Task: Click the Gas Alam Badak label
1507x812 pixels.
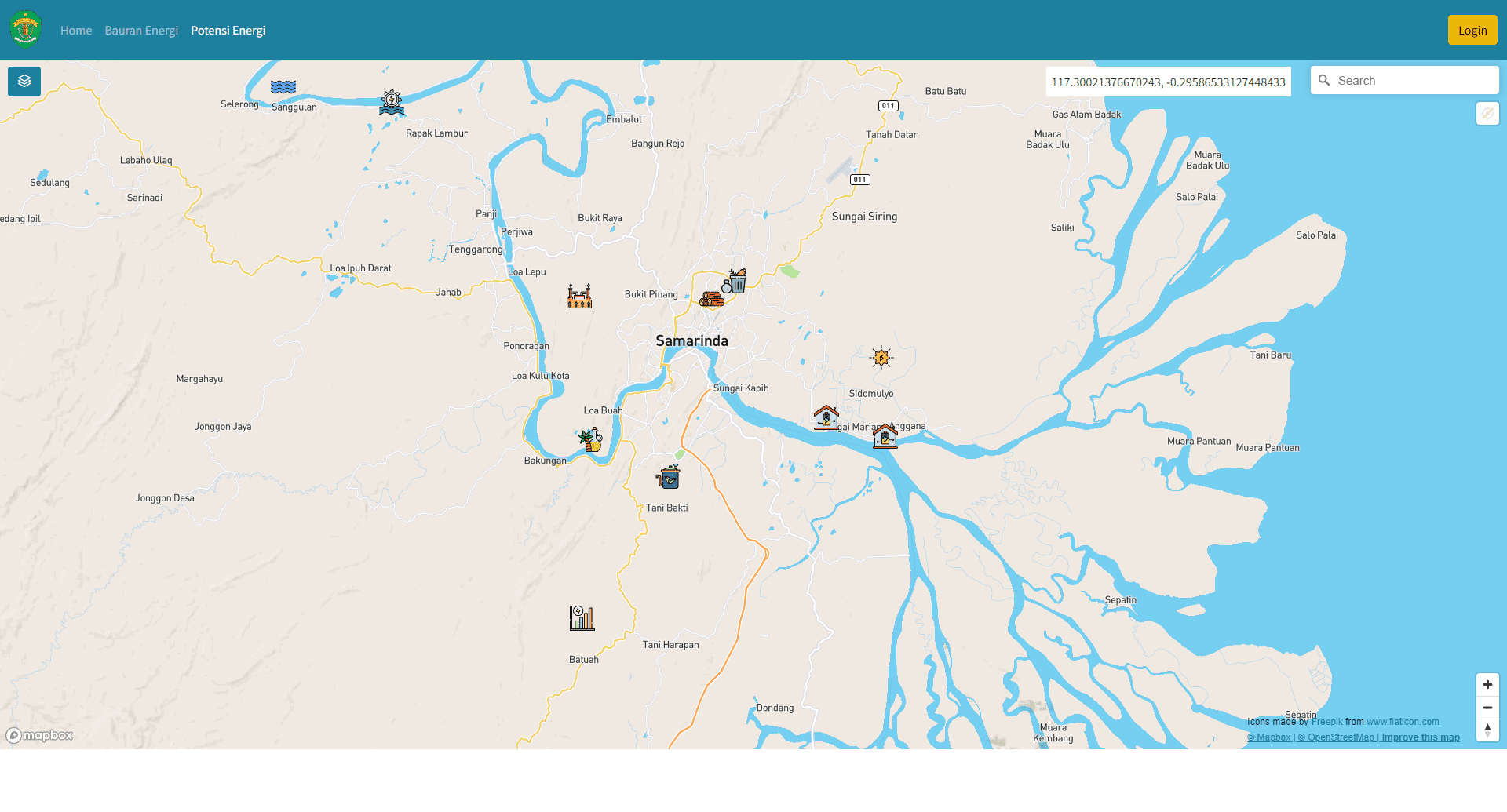Action: (x=1086, y=115)
